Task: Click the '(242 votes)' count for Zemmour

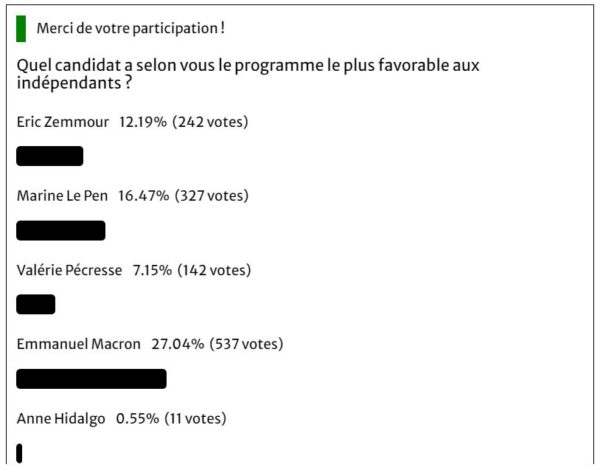Action: tap(210, 122)
